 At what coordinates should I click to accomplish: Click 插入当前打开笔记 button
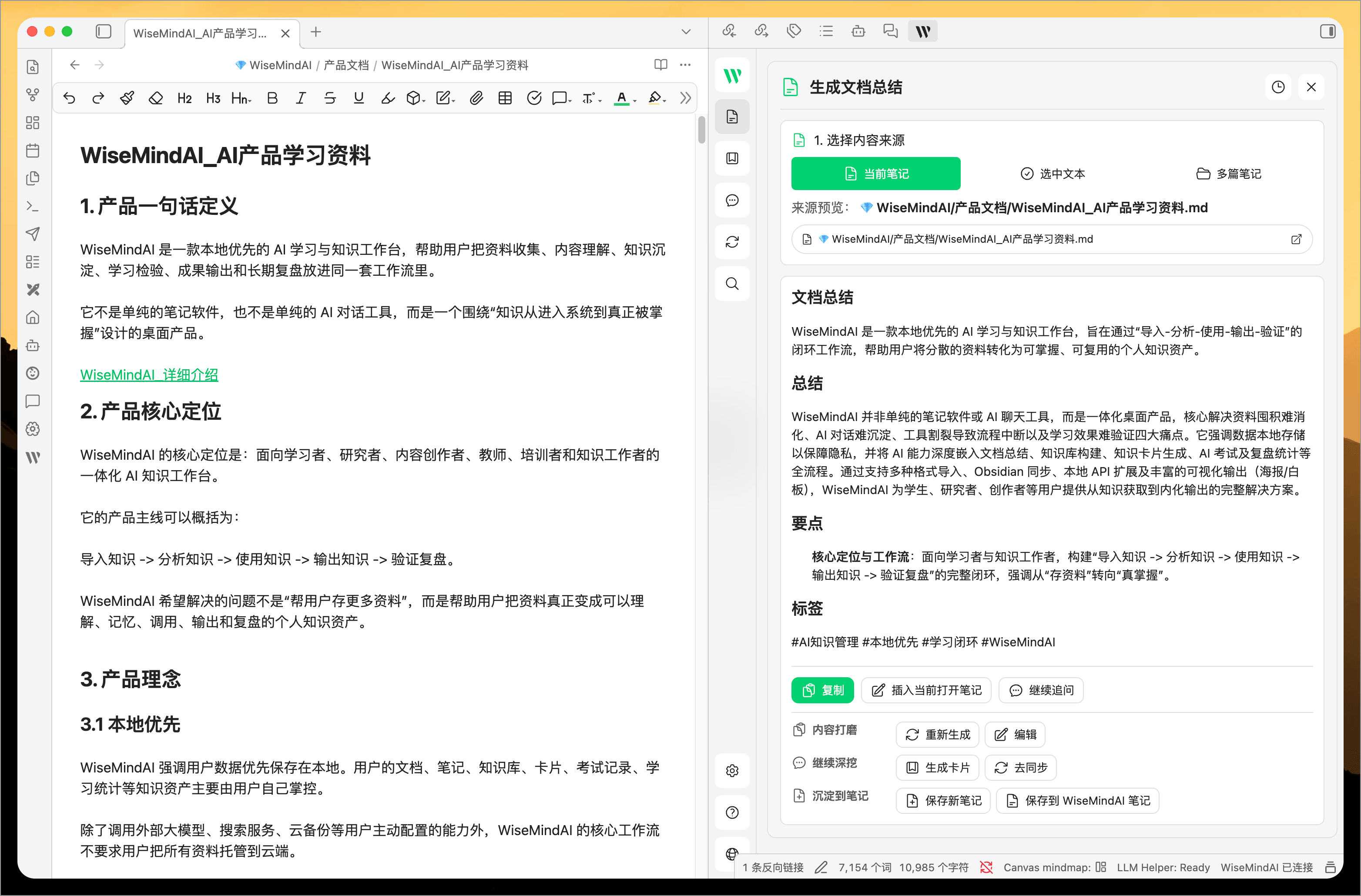tap(926, 690)
